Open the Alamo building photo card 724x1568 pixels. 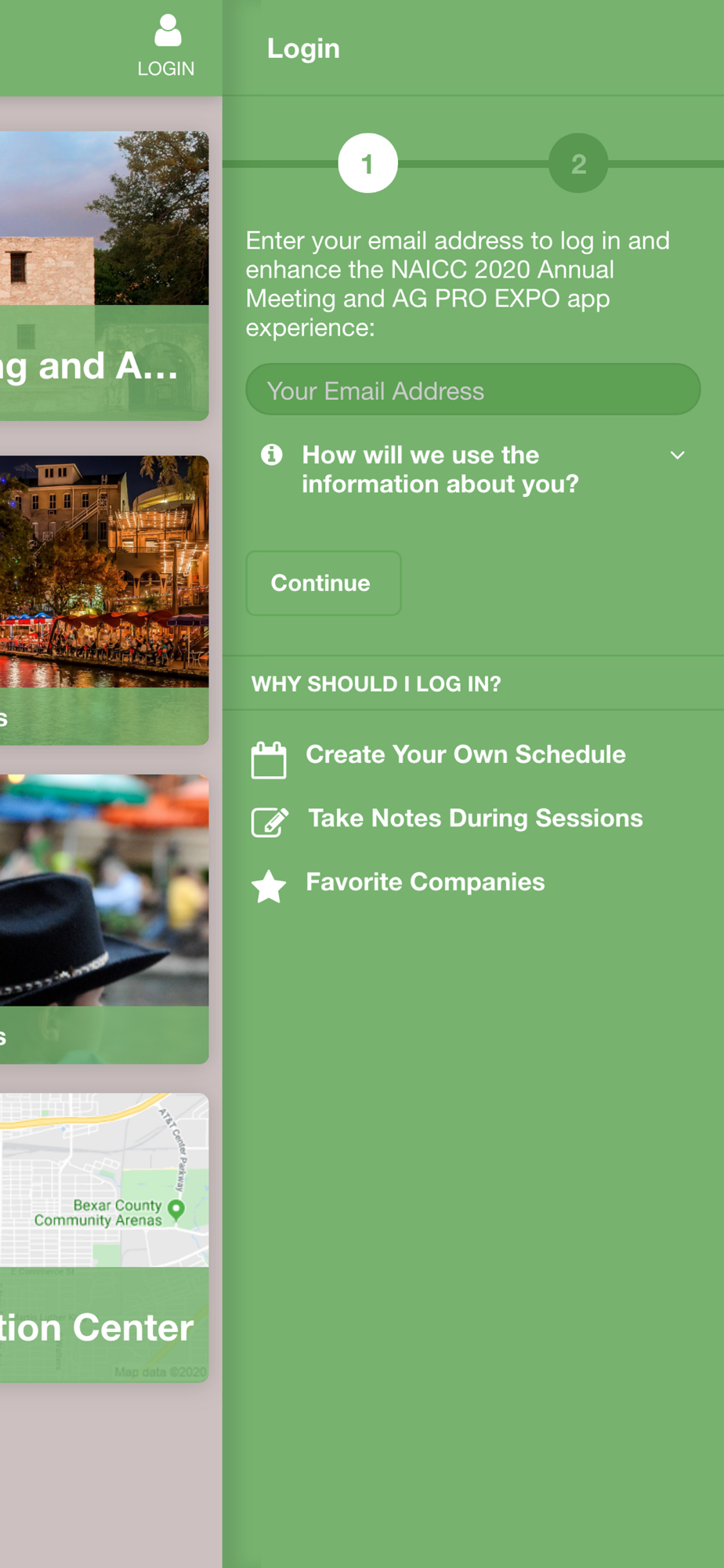coord(104,276)
